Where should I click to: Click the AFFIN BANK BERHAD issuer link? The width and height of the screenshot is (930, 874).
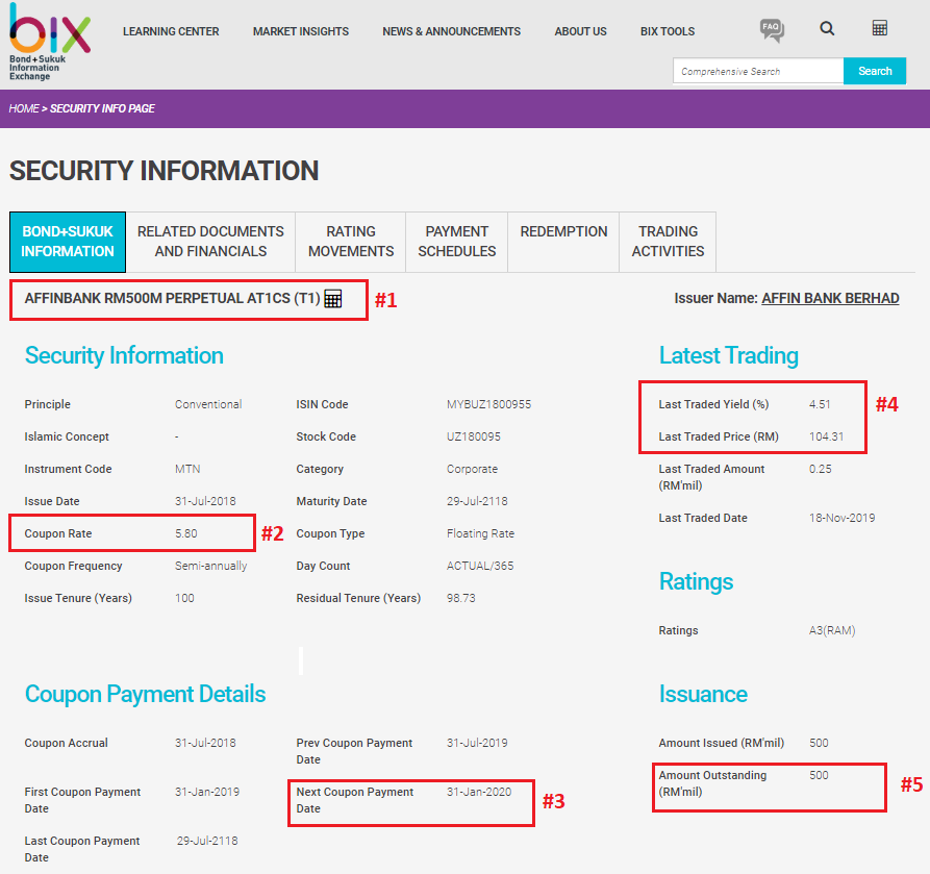830,297
